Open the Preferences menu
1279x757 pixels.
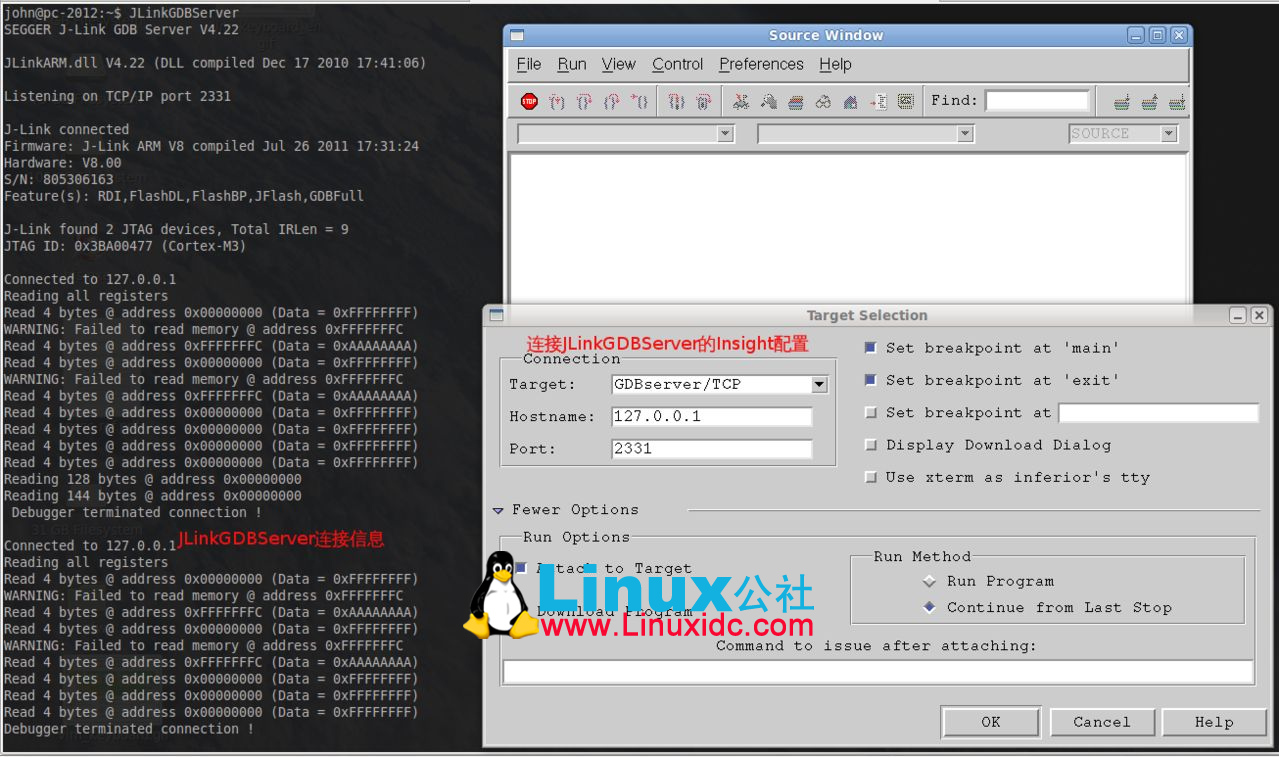coord(761,64)
